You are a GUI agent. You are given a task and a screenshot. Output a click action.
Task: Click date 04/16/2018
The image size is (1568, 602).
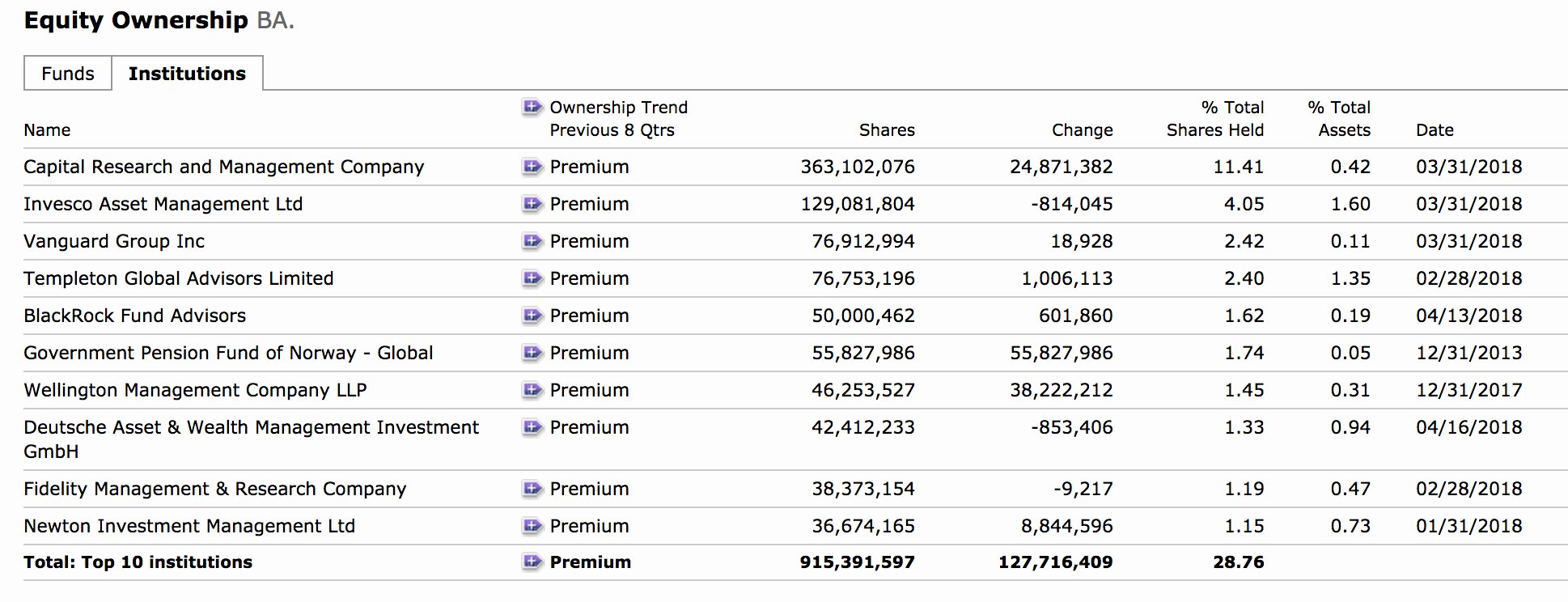point(1469,427)
